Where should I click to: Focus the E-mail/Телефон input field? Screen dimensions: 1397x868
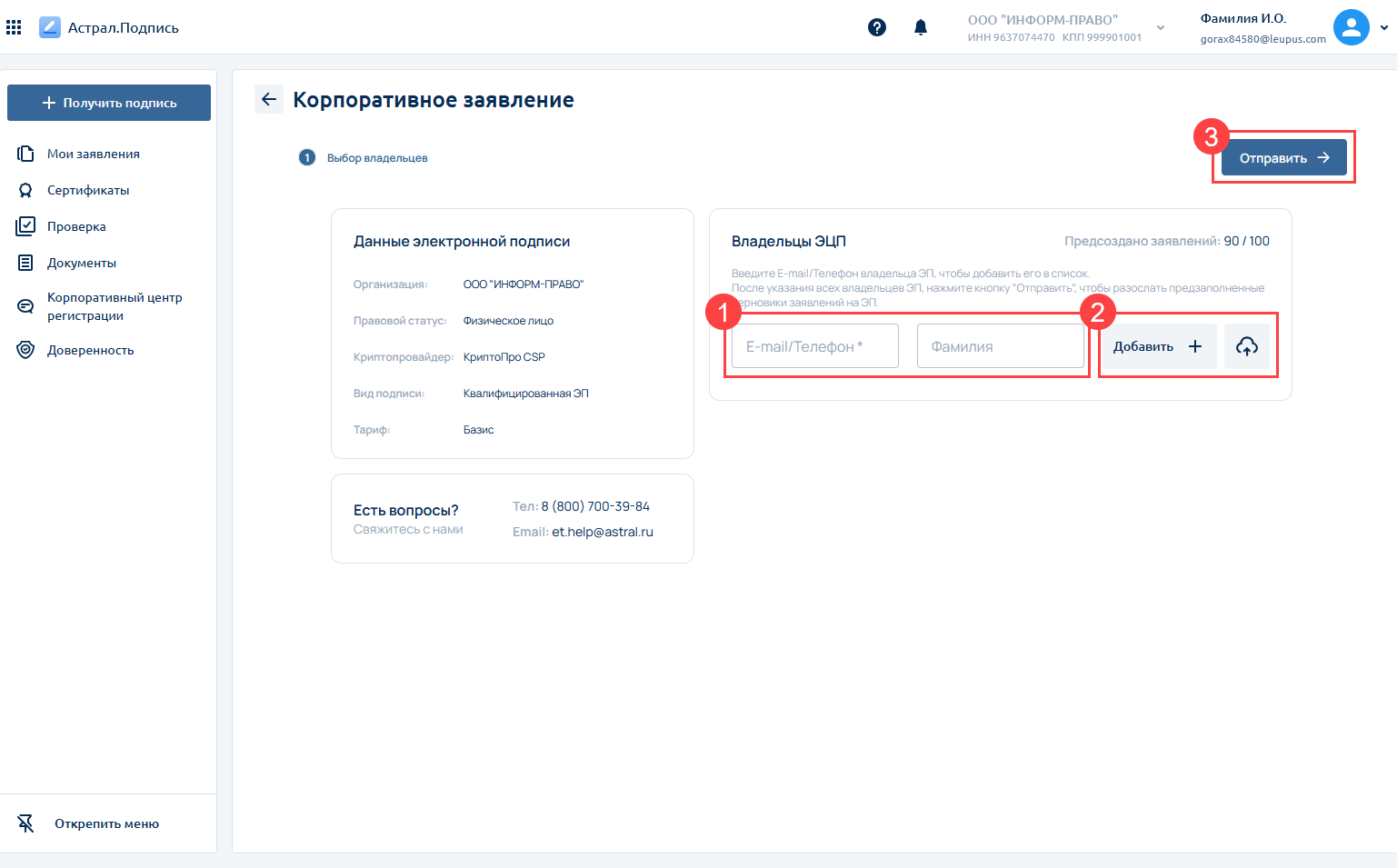point(815,346)
